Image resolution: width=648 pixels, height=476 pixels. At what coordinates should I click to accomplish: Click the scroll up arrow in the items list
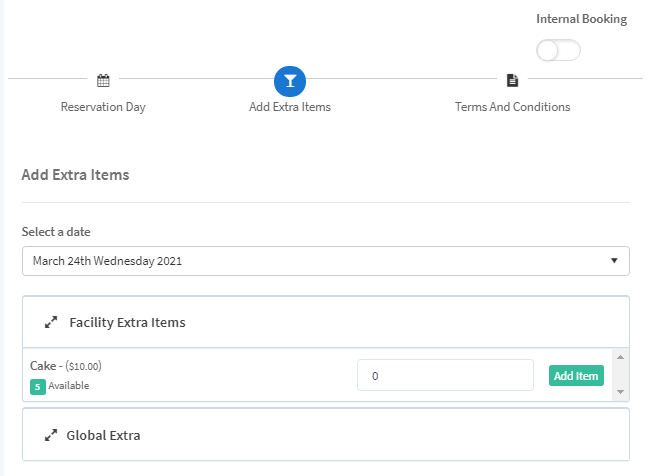620,357
